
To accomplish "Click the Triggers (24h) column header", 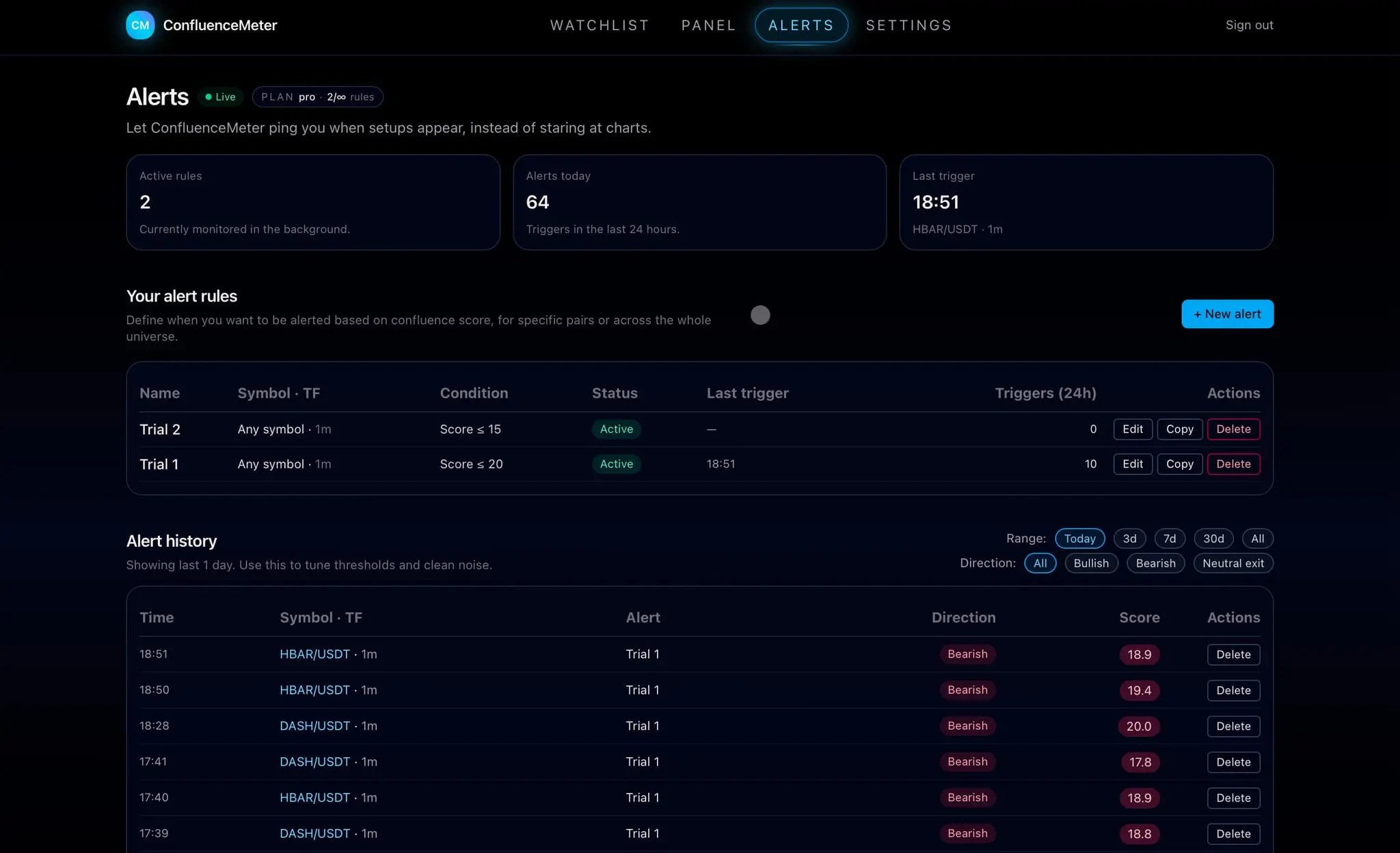I will [1045, 393].
